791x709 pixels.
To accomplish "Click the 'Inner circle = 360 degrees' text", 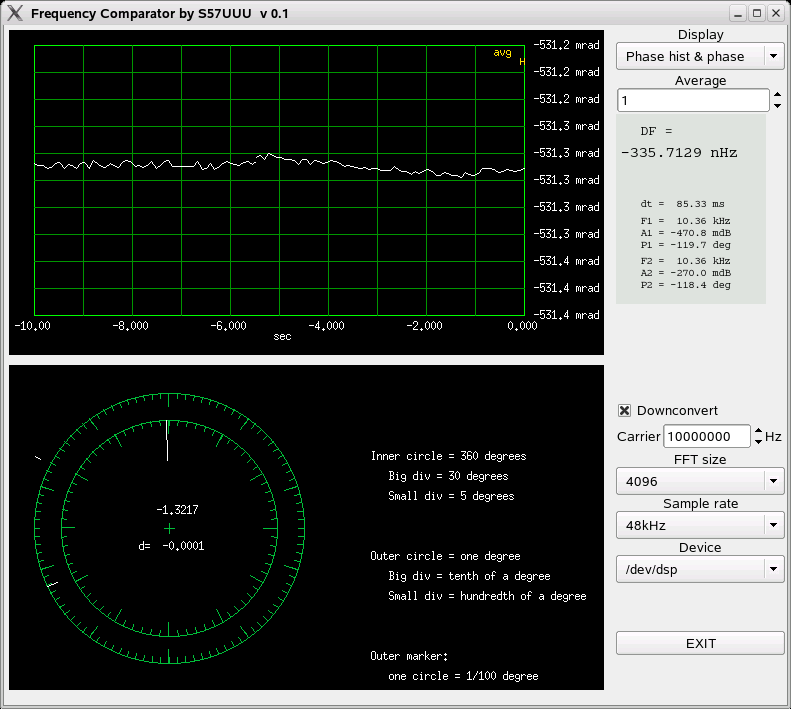I will (x=448, y=456).
